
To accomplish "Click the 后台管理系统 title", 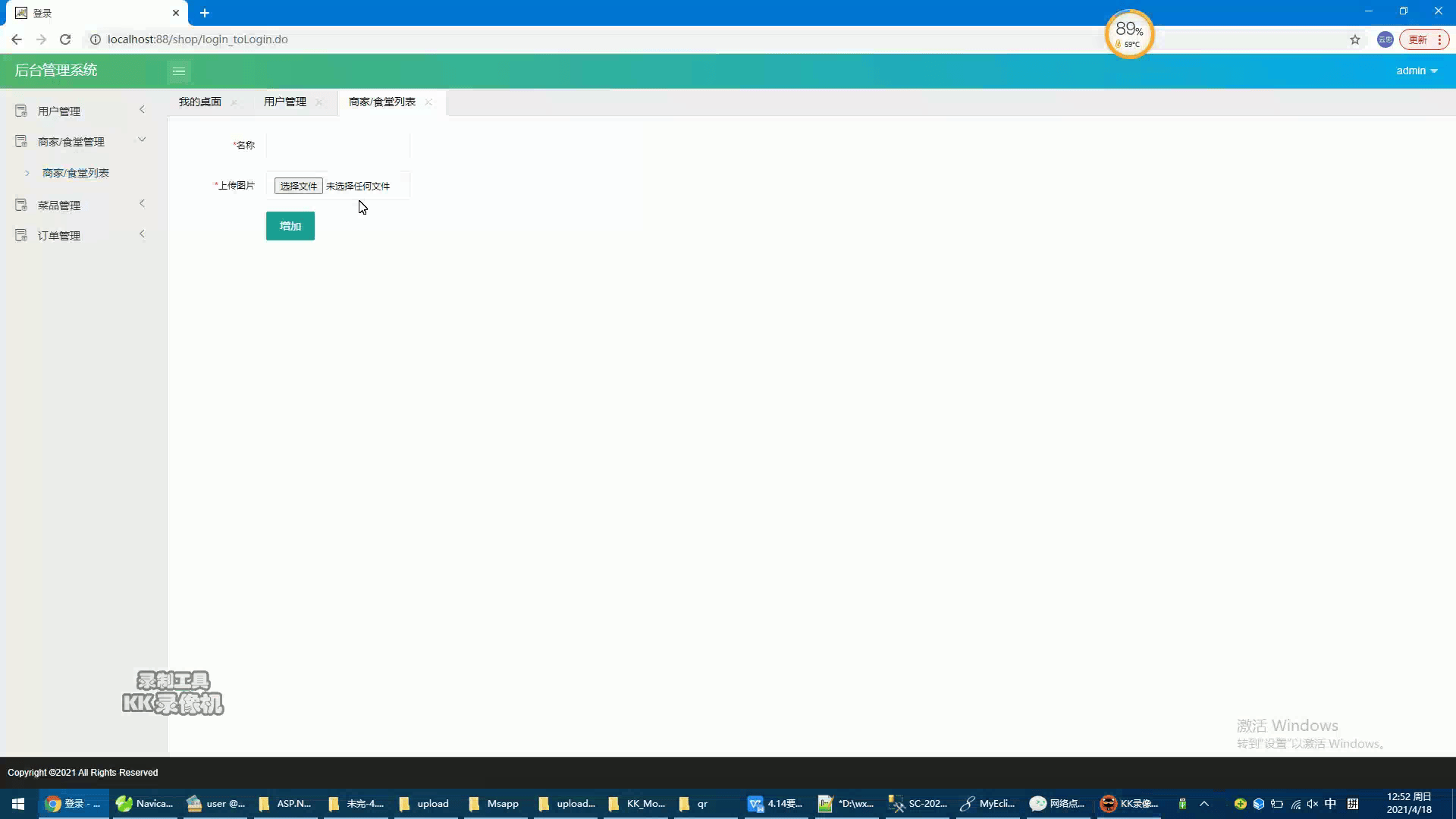I will click(x=56, y=71).
